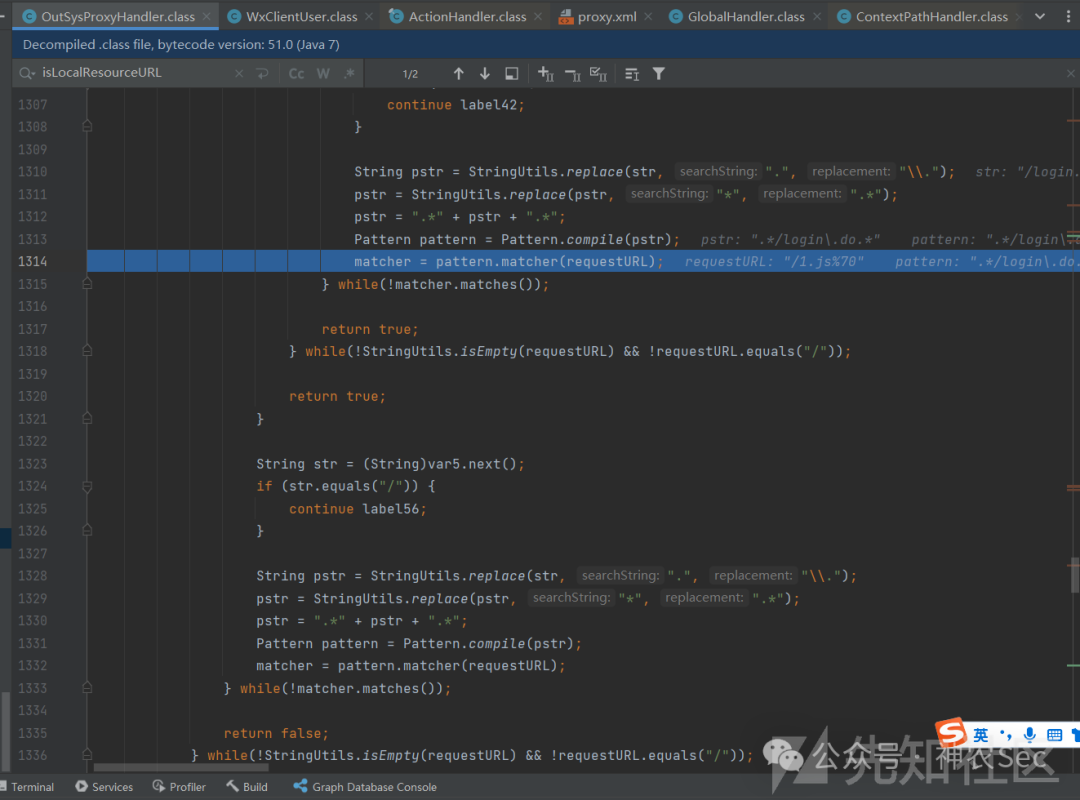Image resolution: width=1080 pixels, height=800 pixels.
Task: Go to next occurrence arrow
Action: tap(485, 73)
